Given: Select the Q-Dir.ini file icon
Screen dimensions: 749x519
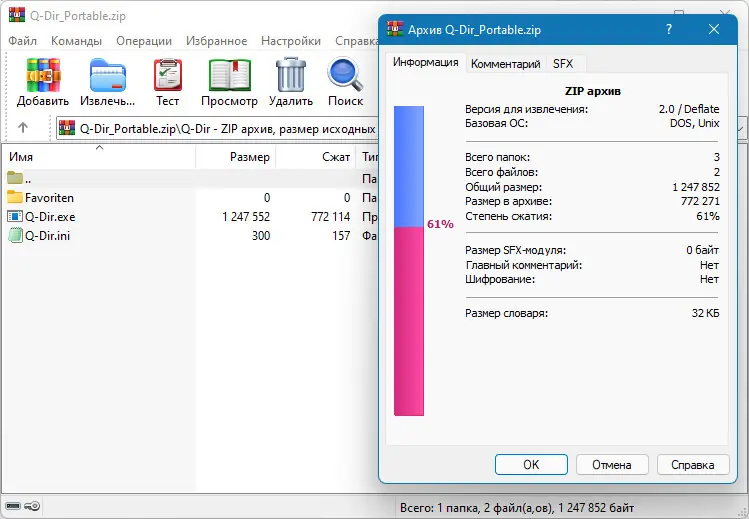Looking at the screenshot, I should click(15, 235).
